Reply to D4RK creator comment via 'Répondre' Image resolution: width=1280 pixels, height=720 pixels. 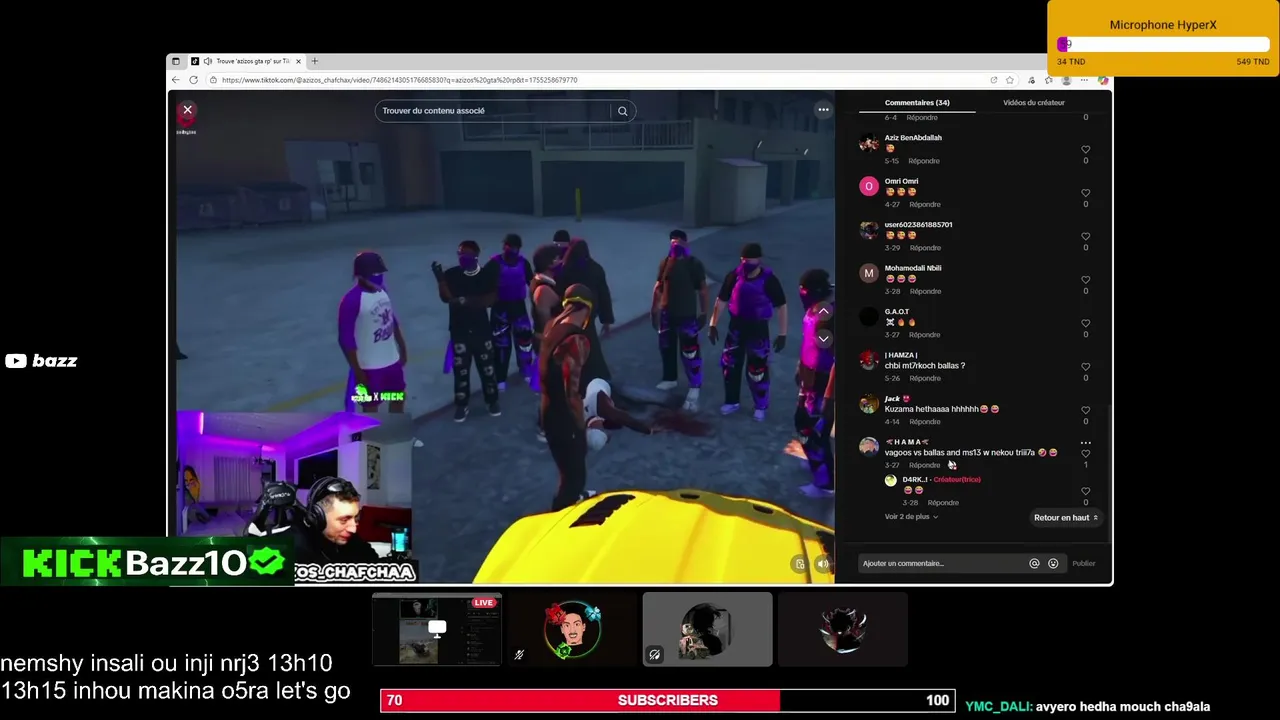click(942, 503)
